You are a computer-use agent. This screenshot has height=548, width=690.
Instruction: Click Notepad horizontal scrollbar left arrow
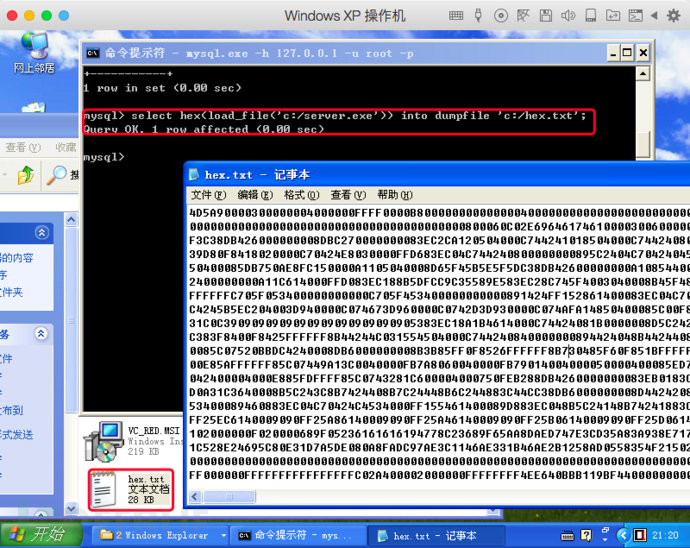point(195,497)
